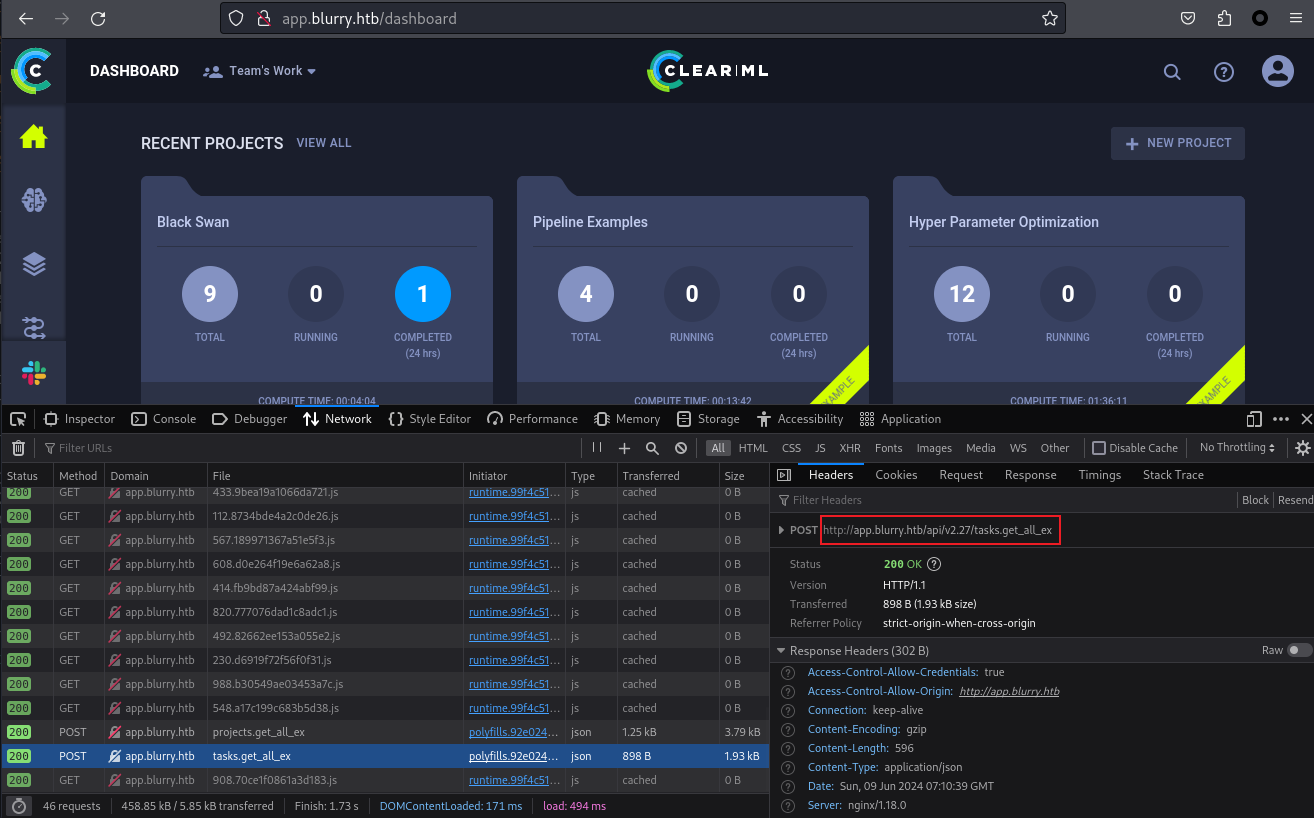Screen dimensions: 1314x818
Task: Click the plus icon in network toolbar
Action: pos(625,448)
